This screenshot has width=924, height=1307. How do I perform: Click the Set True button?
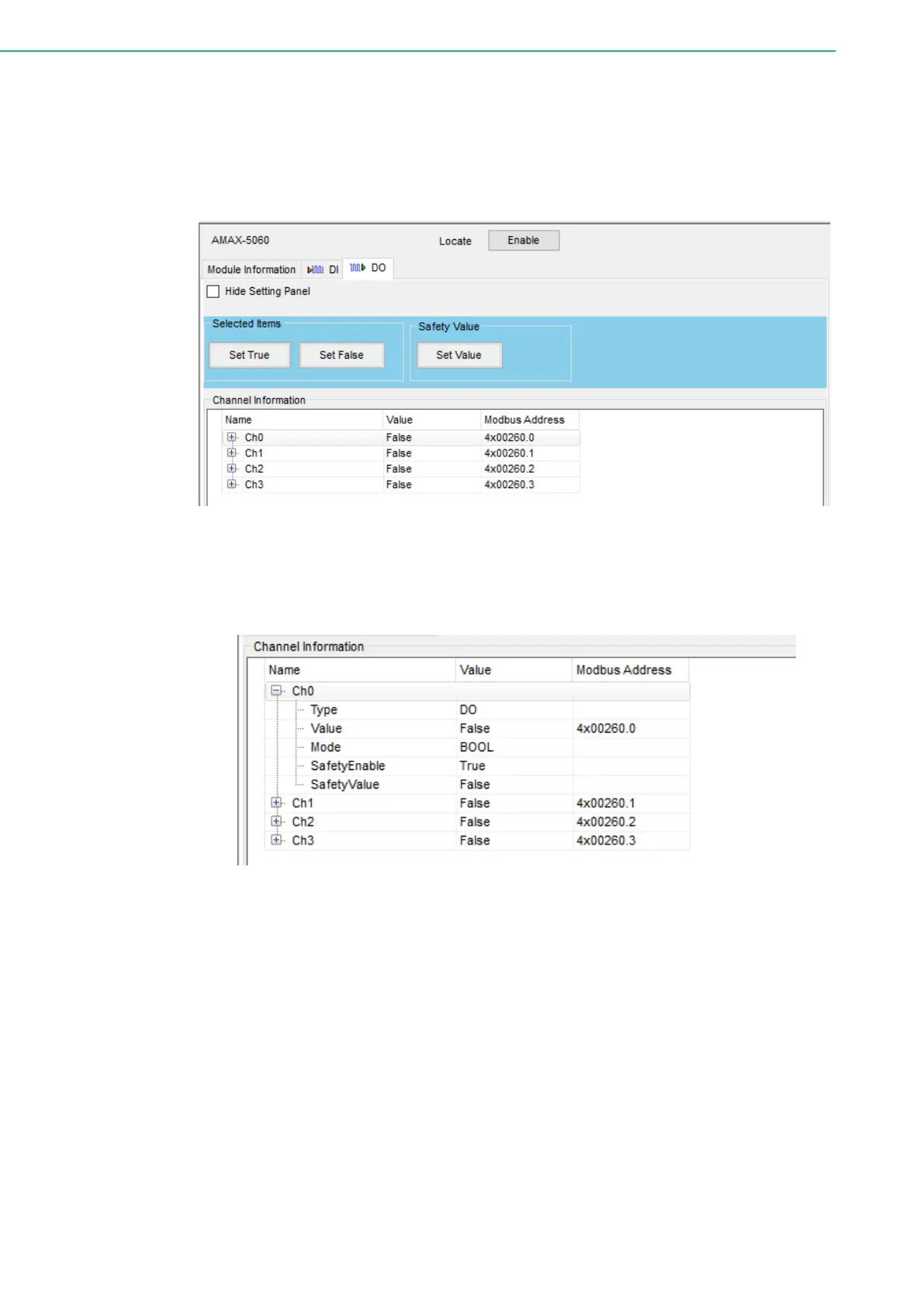[x=249, y=355]
